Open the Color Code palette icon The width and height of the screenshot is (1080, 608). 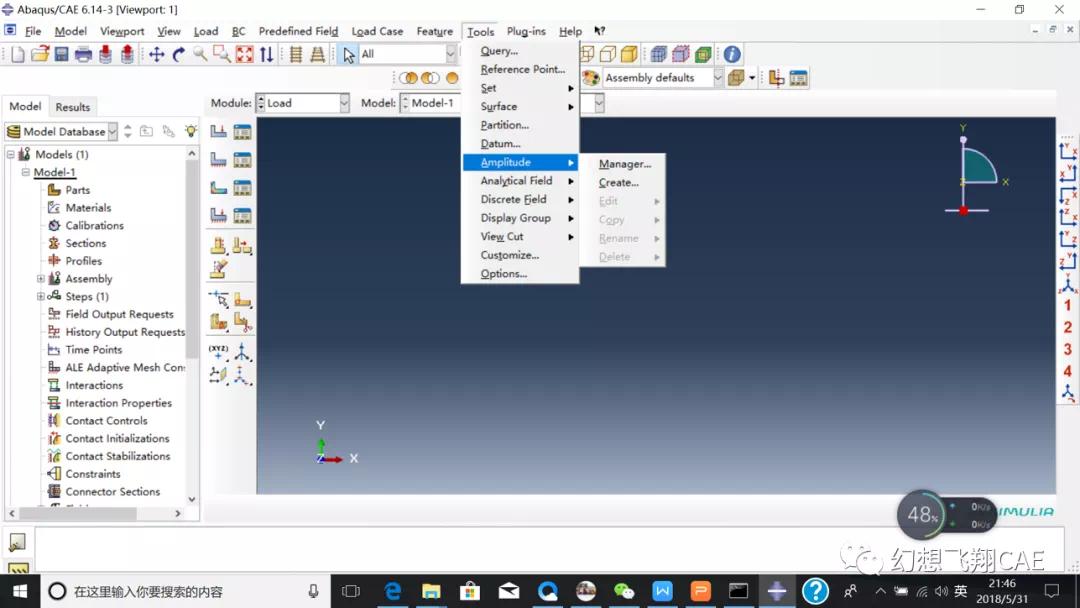(x=590, y=78)
